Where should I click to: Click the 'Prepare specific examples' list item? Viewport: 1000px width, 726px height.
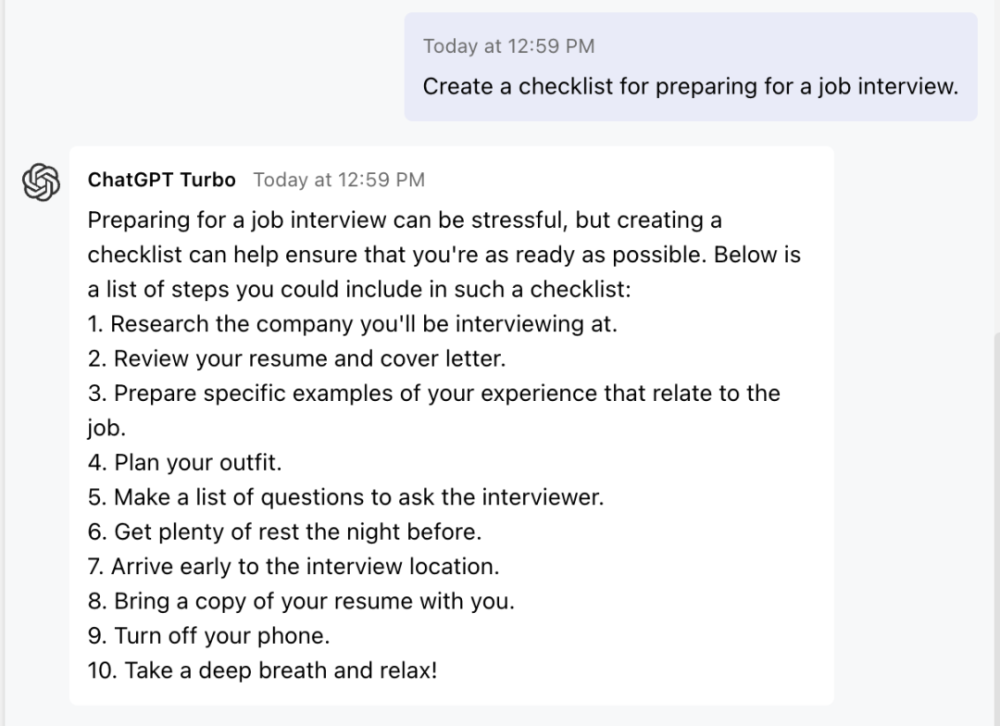[x=433, y=393]
